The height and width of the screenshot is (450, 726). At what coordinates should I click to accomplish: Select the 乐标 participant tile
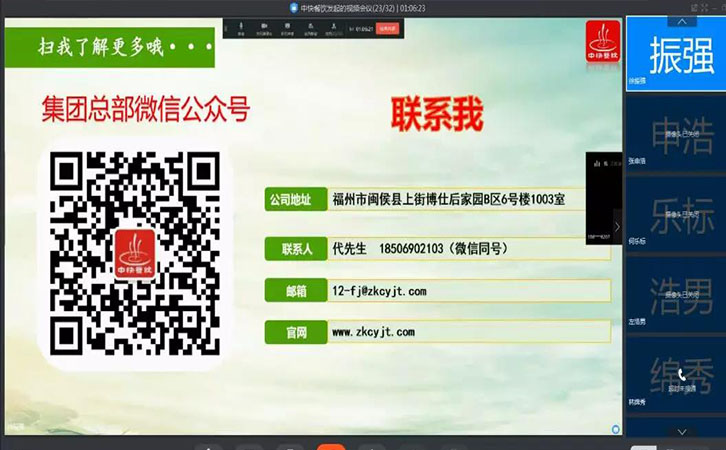pos(676,214)
